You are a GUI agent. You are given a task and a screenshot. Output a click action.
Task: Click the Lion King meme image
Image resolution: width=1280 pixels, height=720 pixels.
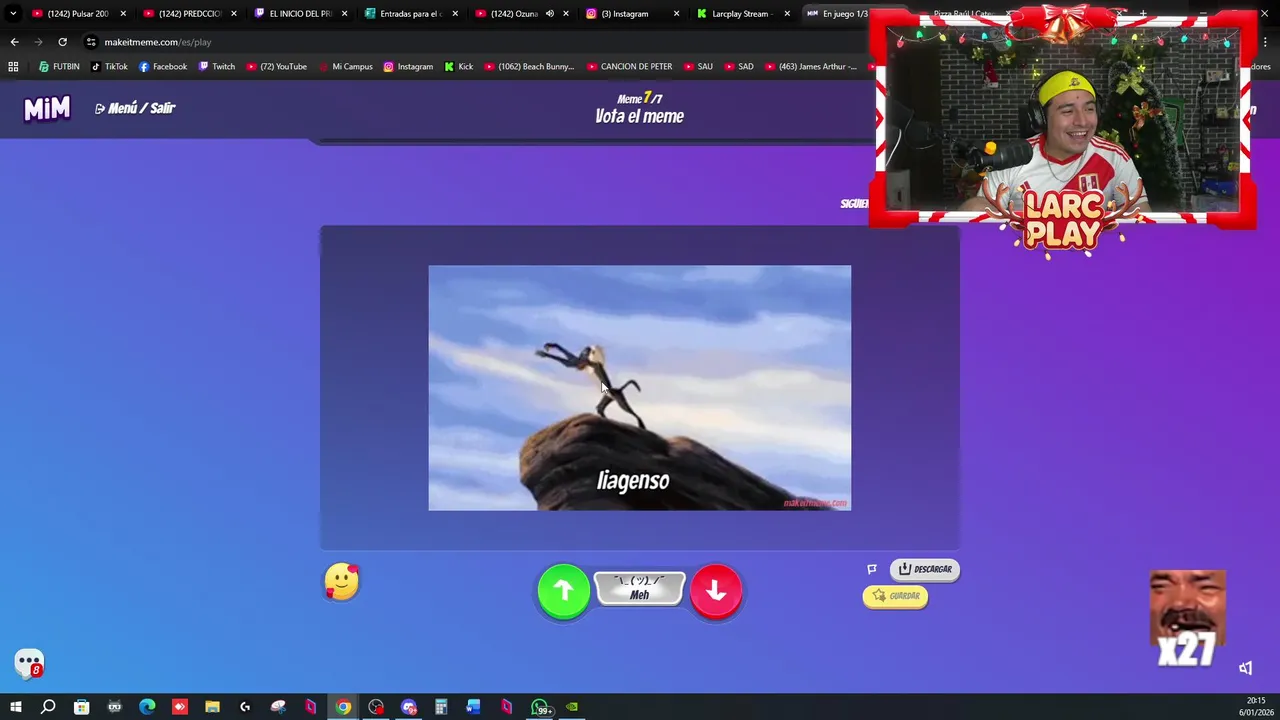(640, 388)
